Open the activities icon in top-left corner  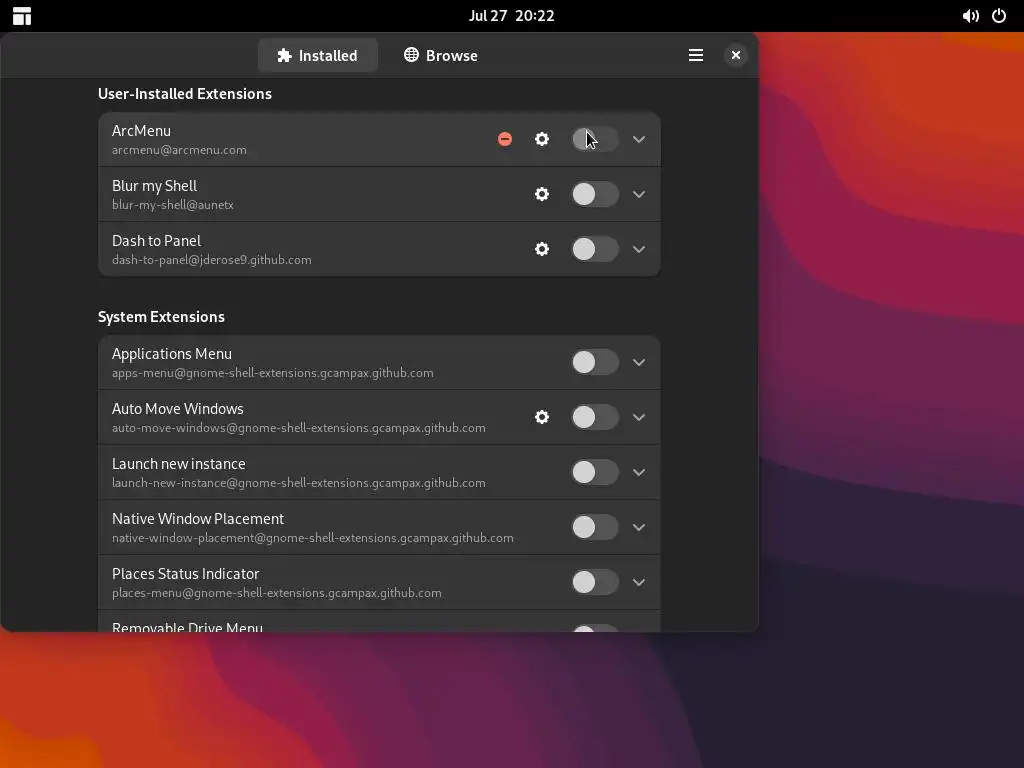(22, 16)
